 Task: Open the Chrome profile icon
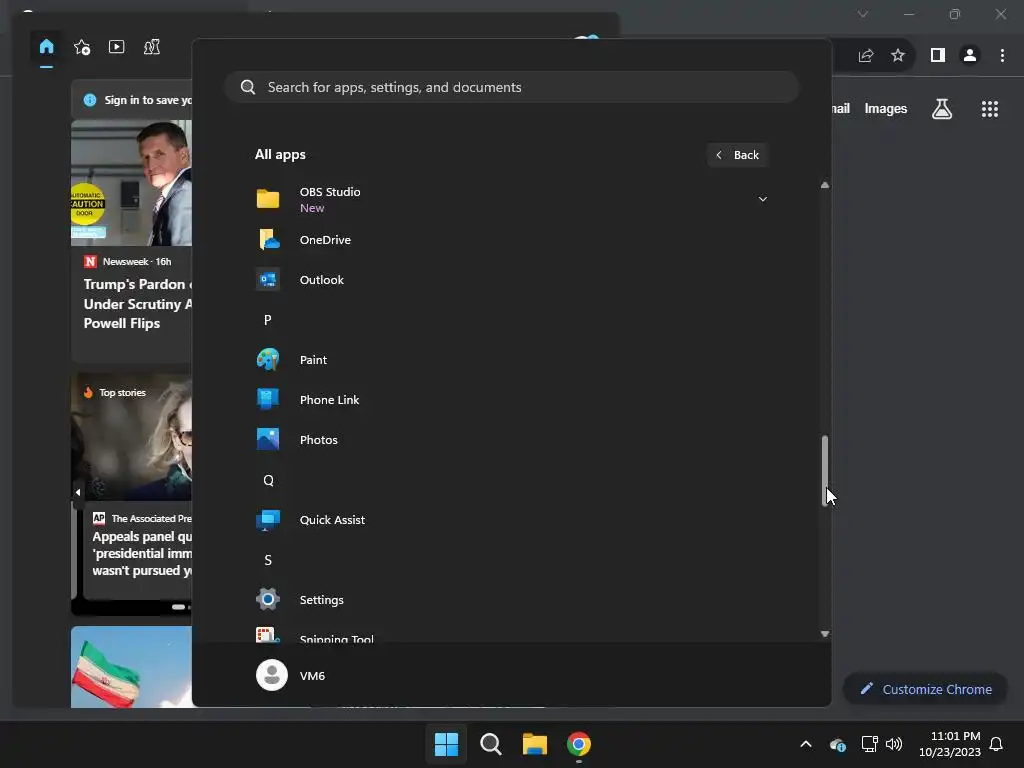point(970,56)
